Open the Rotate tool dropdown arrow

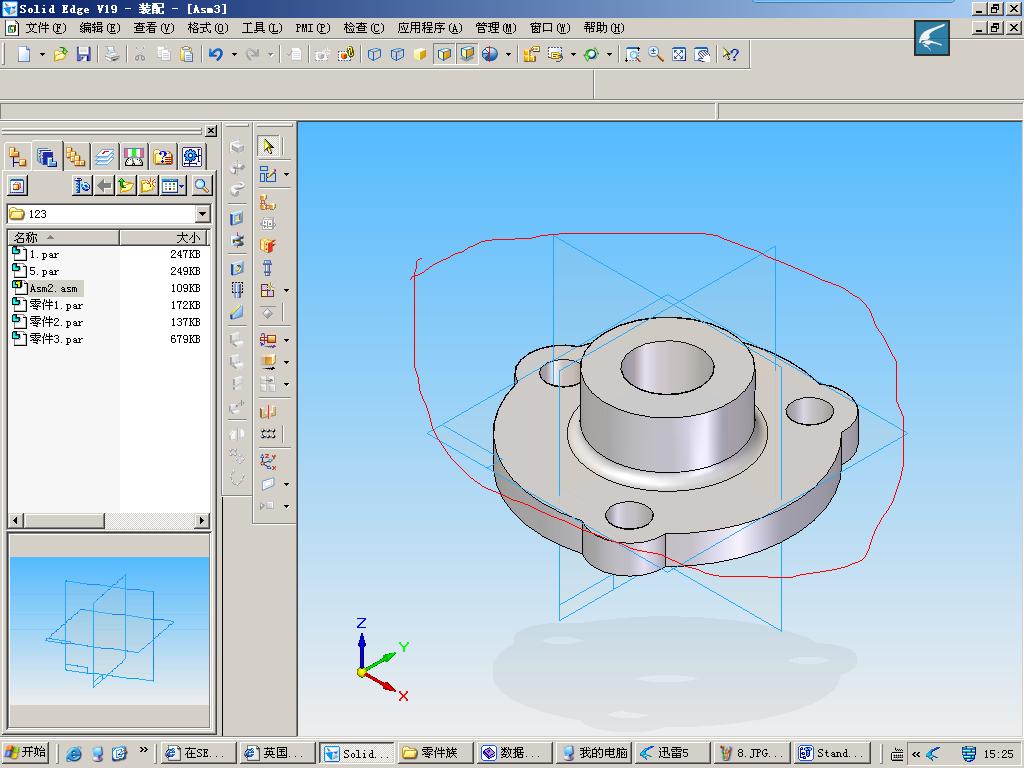pos(609,54)
